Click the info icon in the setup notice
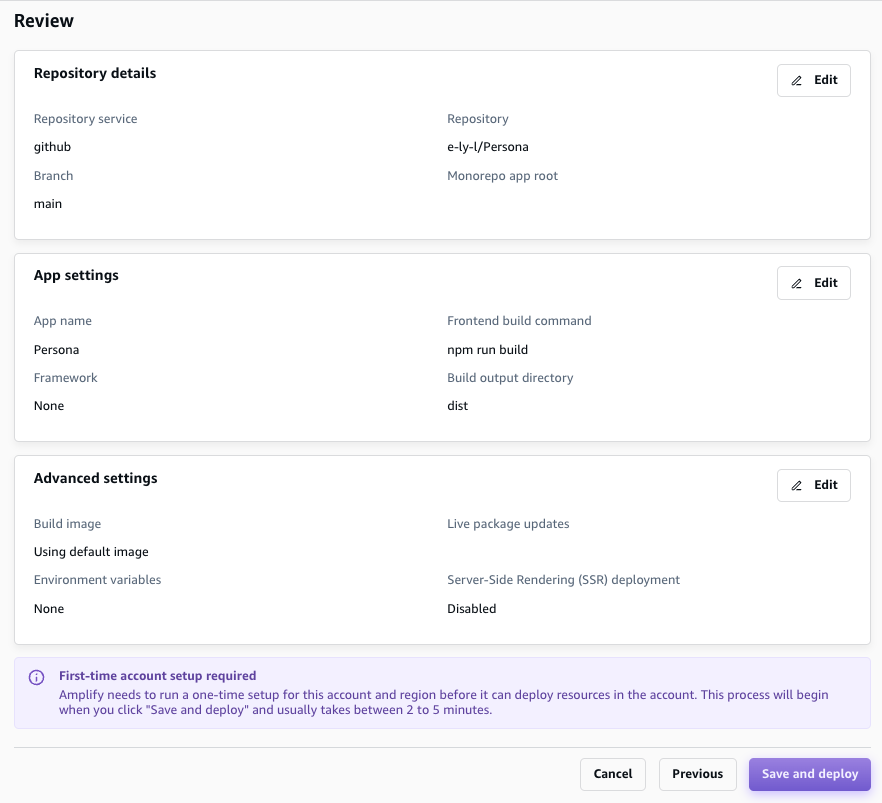This screenshot has width=882, height=803. [36, 677]
